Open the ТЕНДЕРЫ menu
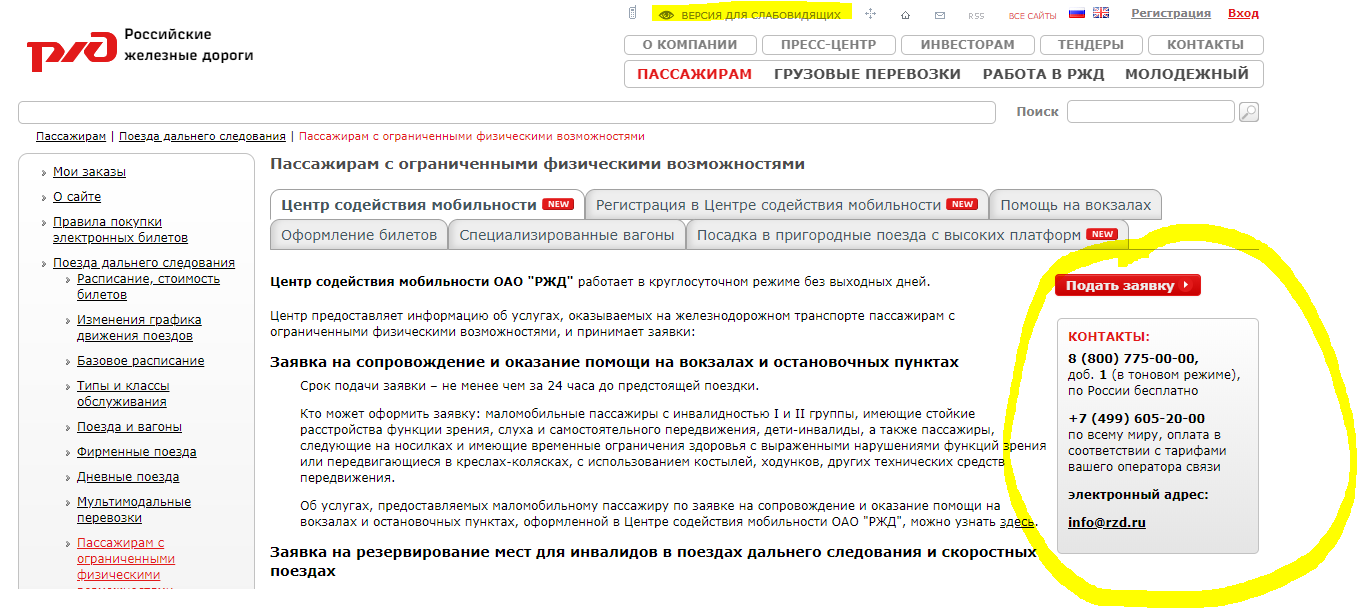The height and width of the screenshot is (608, 1357). pos(1090,45)
